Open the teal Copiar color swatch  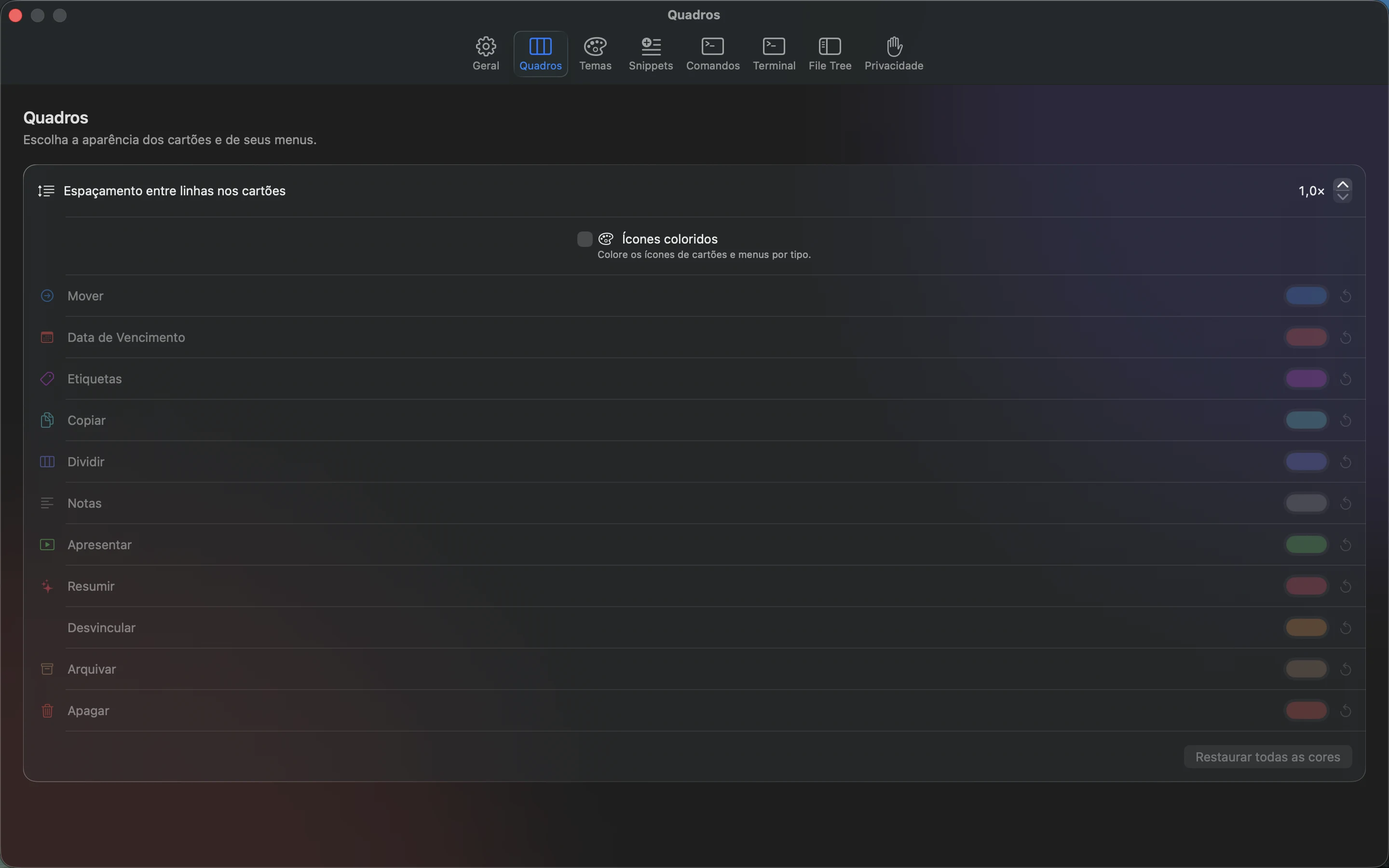[x=1306, y=420]
